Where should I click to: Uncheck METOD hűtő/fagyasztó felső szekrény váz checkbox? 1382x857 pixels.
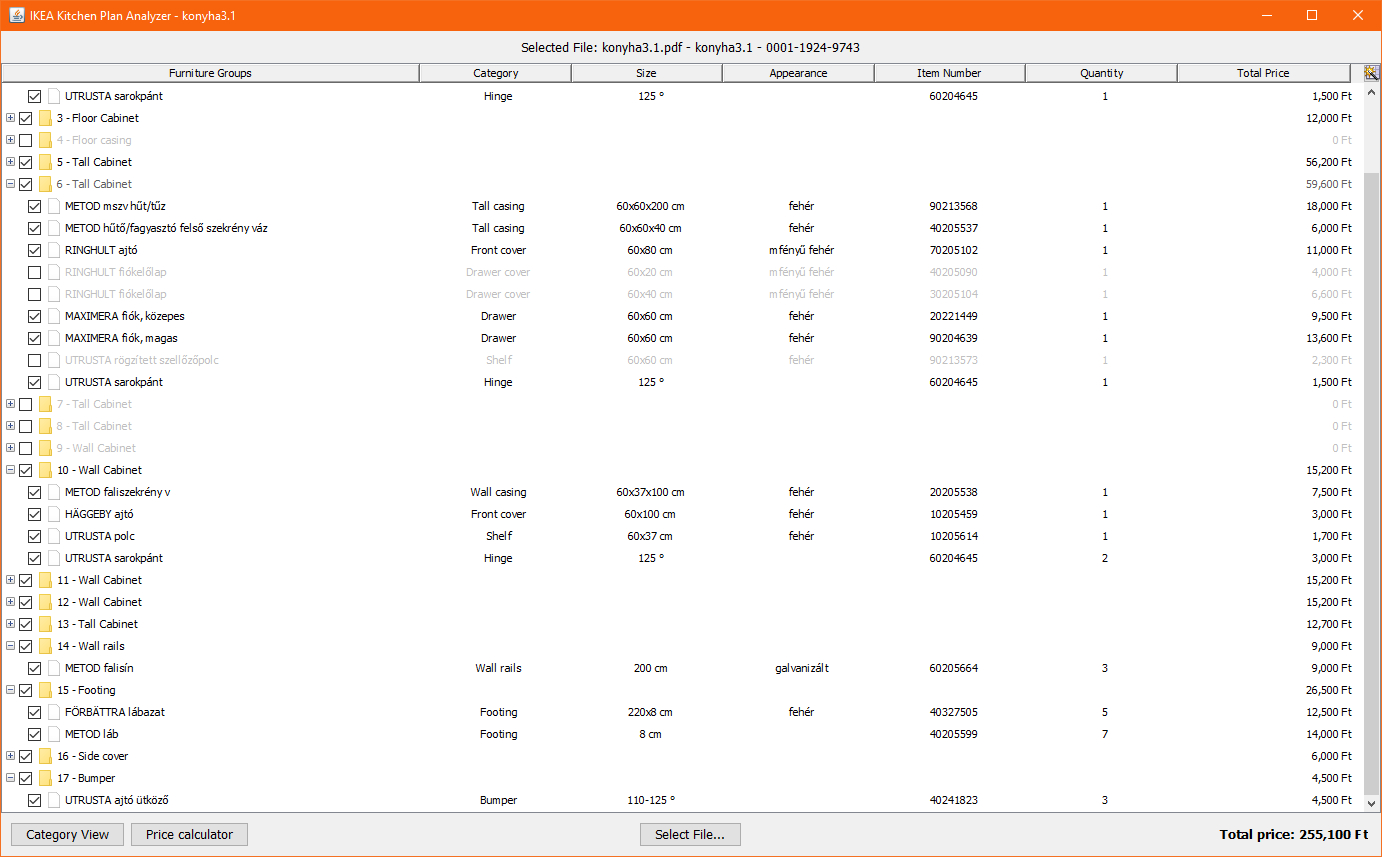(35, 228)
